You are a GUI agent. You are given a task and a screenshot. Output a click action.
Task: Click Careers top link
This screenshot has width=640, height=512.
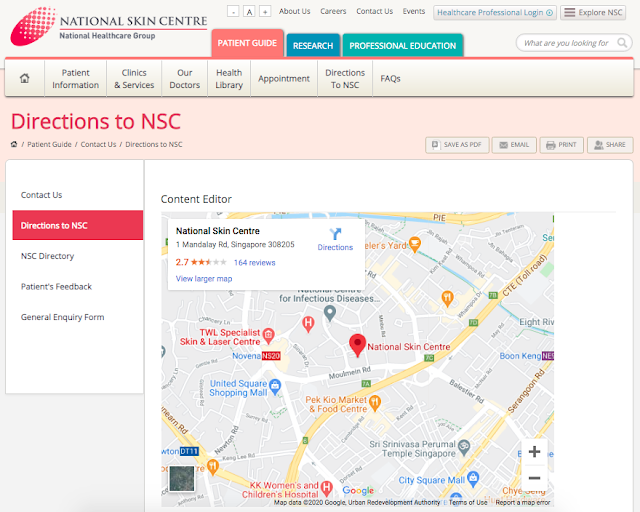click(x=333, y=11)
